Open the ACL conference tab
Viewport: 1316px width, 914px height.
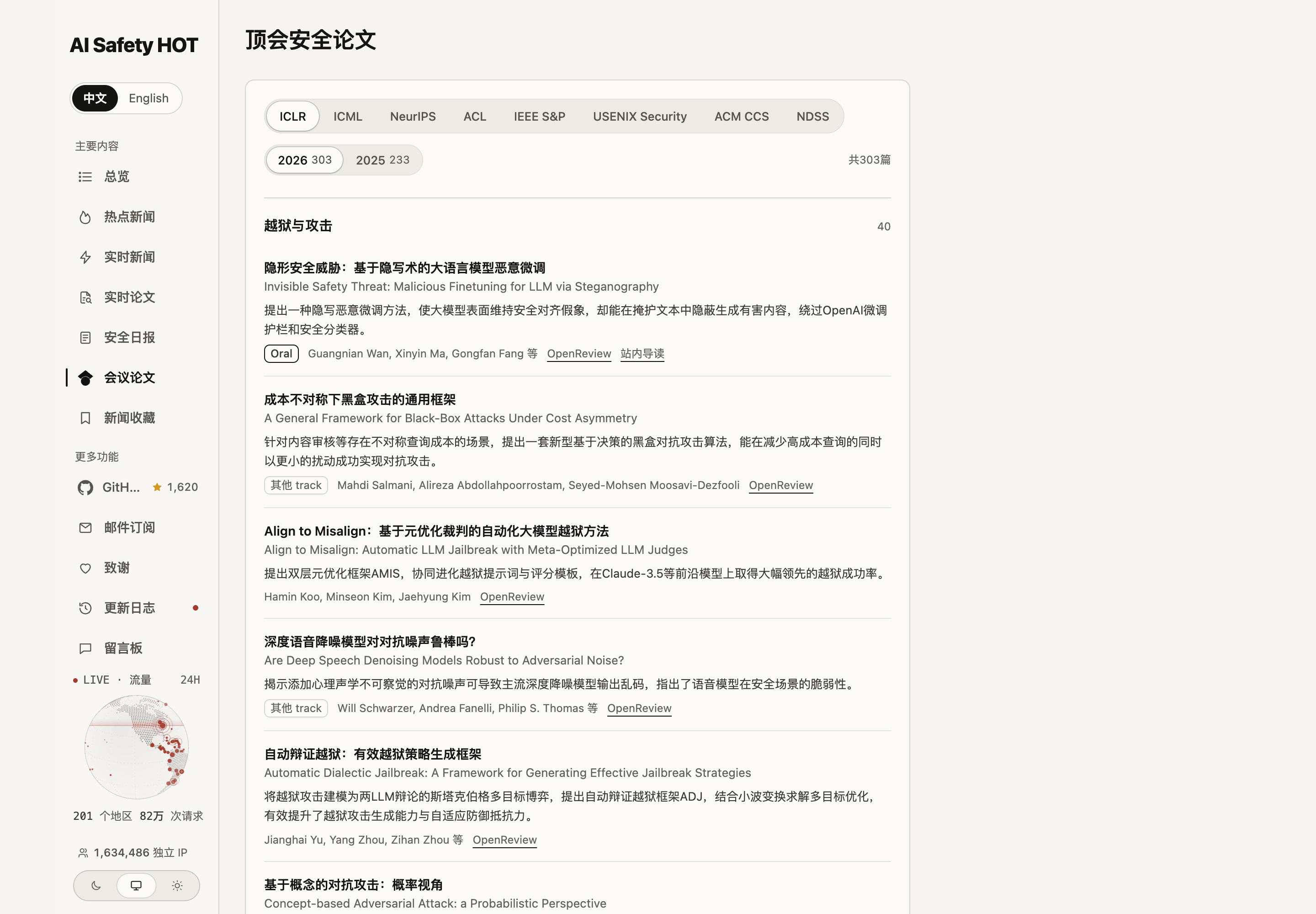(475, 117)
